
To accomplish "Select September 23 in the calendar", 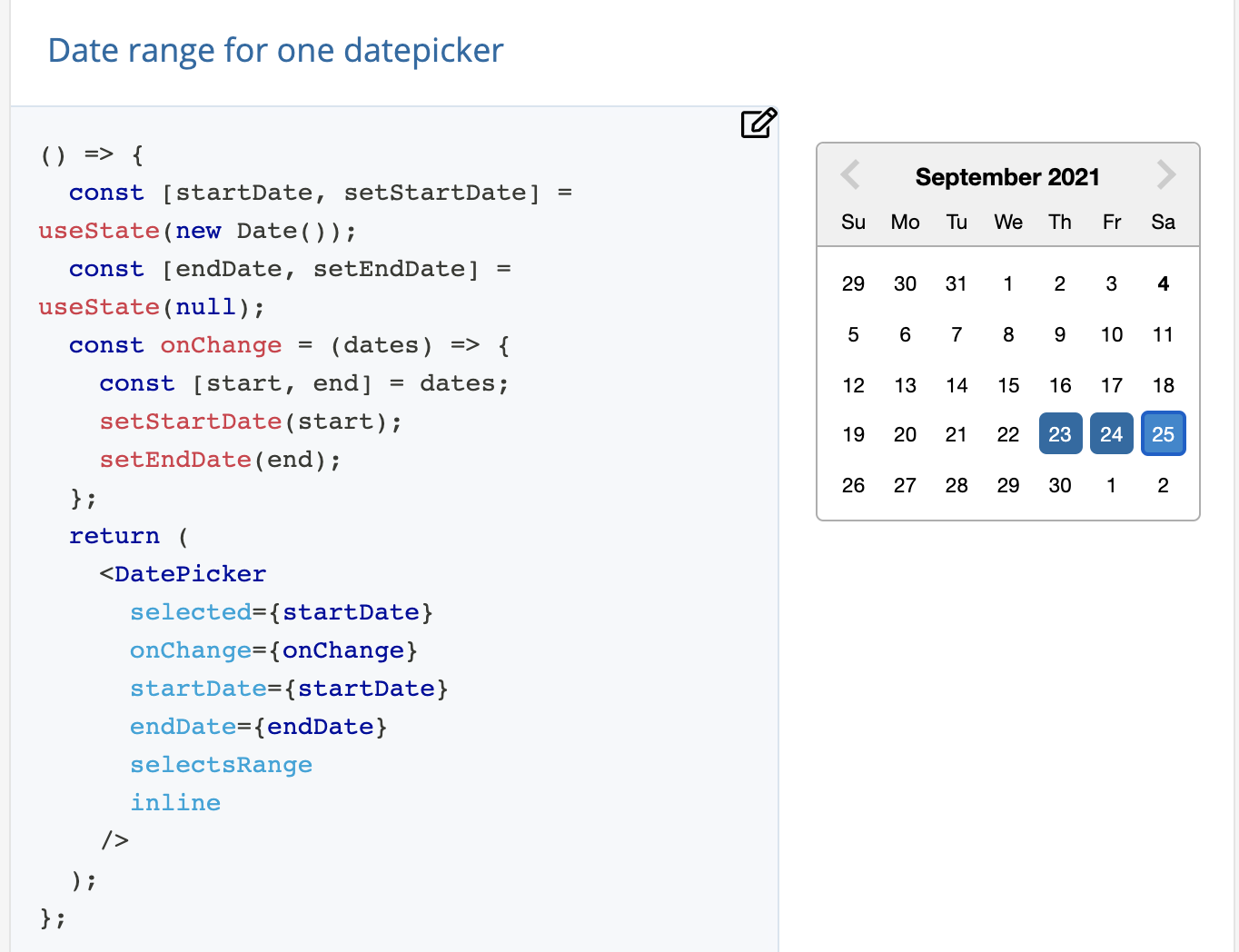I will click(1060, 433).
